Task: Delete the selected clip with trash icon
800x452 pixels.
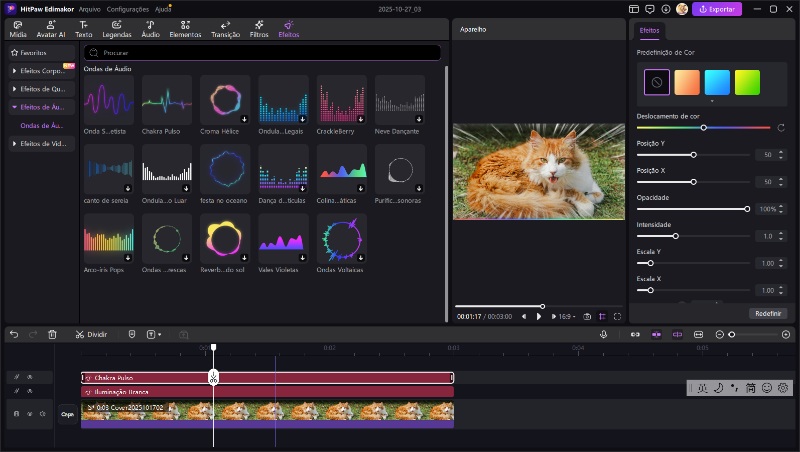Action: coord(52,334)
